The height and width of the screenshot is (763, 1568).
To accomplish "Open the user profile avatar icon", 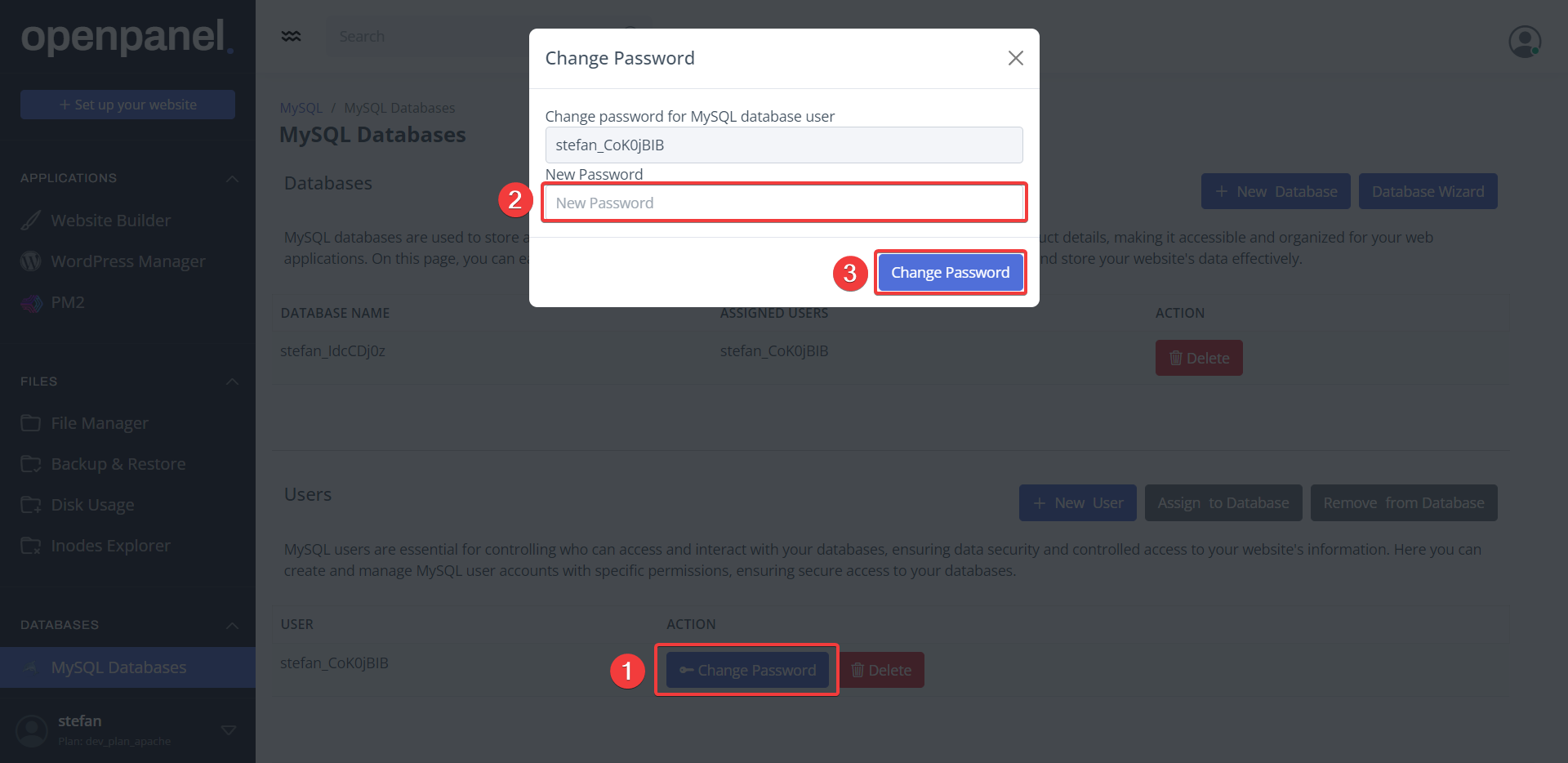I will click(1524, 41).
